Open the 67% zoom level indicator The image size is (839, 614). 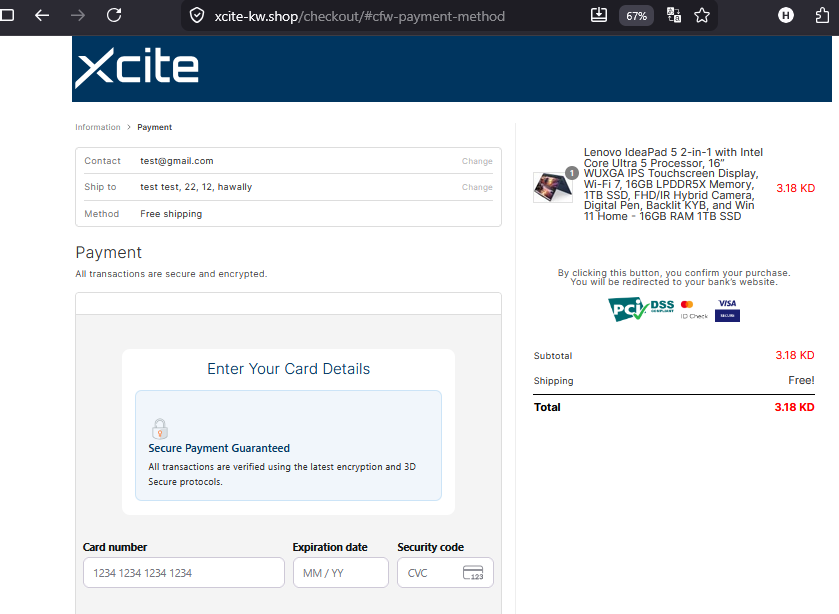coord(636,16)
